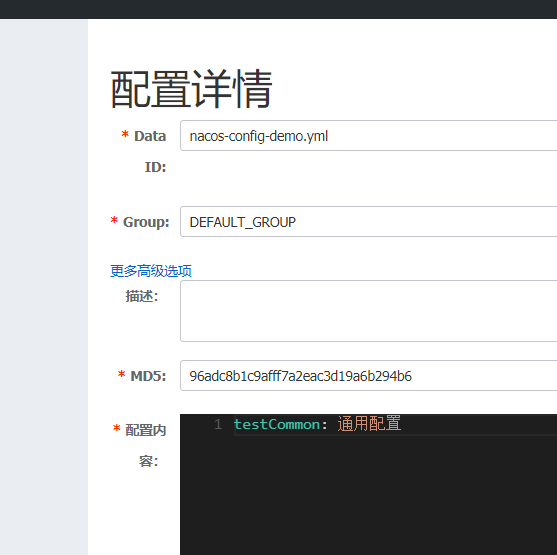Viewport: 557px width, 555px height.
Task: Click the Group field DEFAULT_GROUP
Action: [x=368, y=221]
